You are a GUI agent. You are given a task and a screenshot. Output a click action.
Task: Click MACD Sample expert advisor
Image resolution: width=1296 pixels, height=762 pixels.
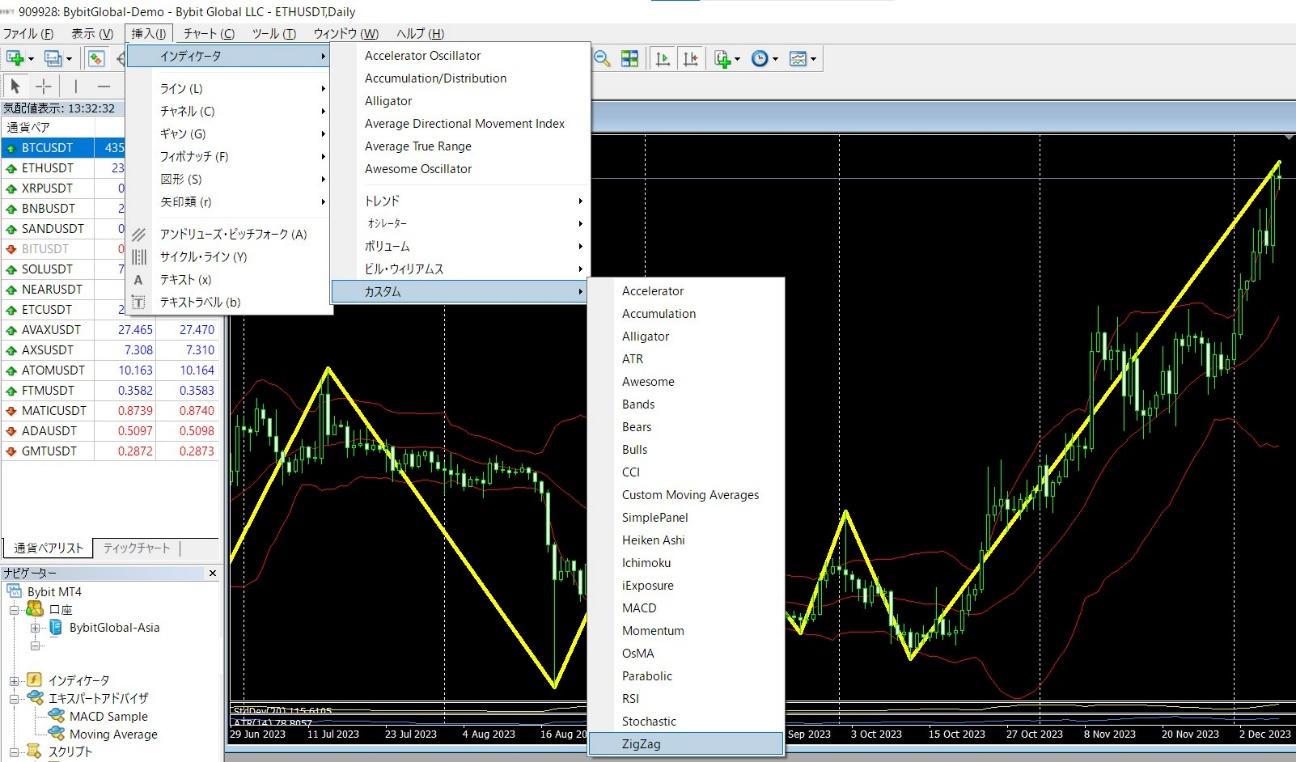click(x=108, y=717)
